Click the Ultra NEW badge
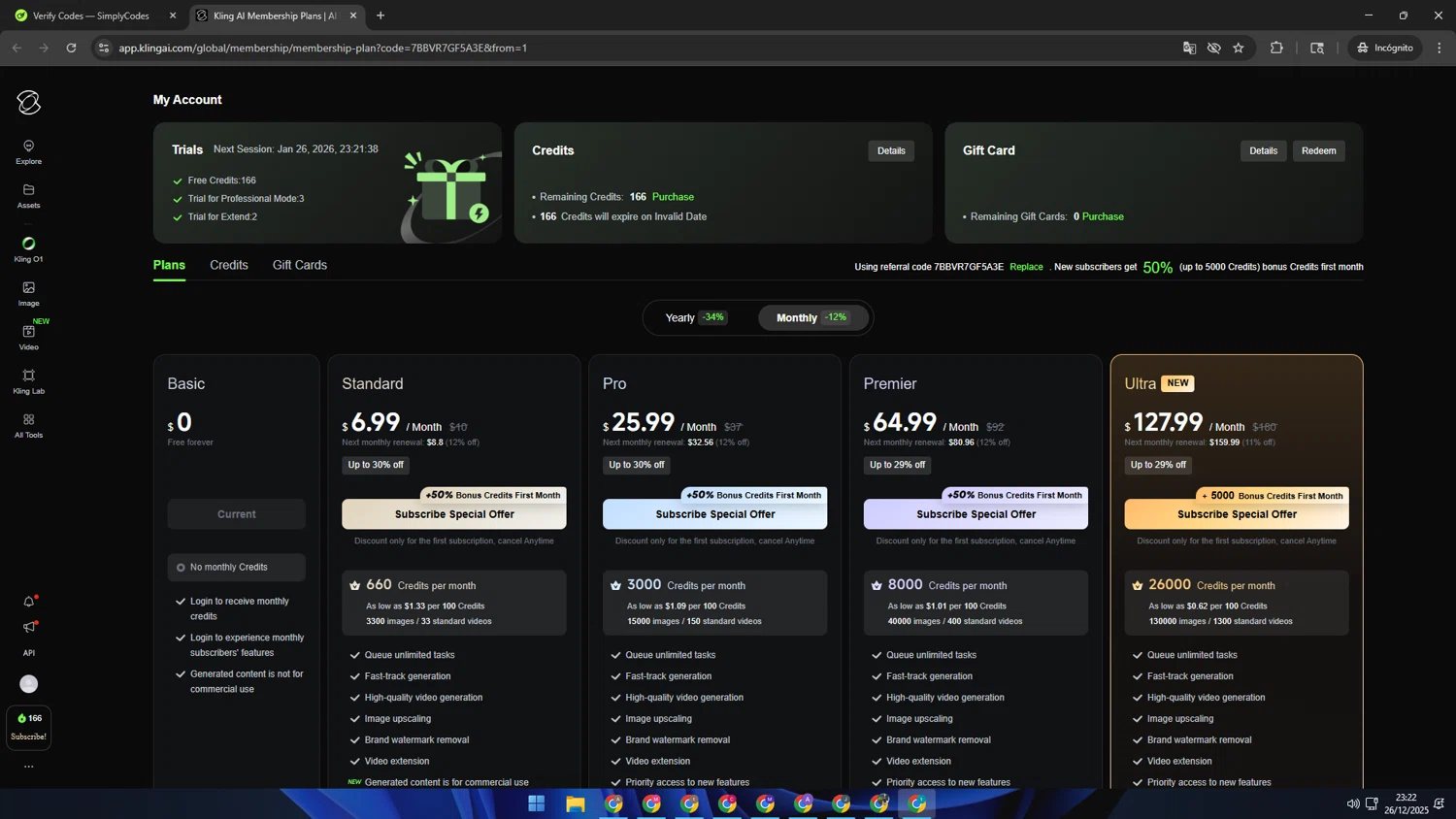 (1177, 383)
